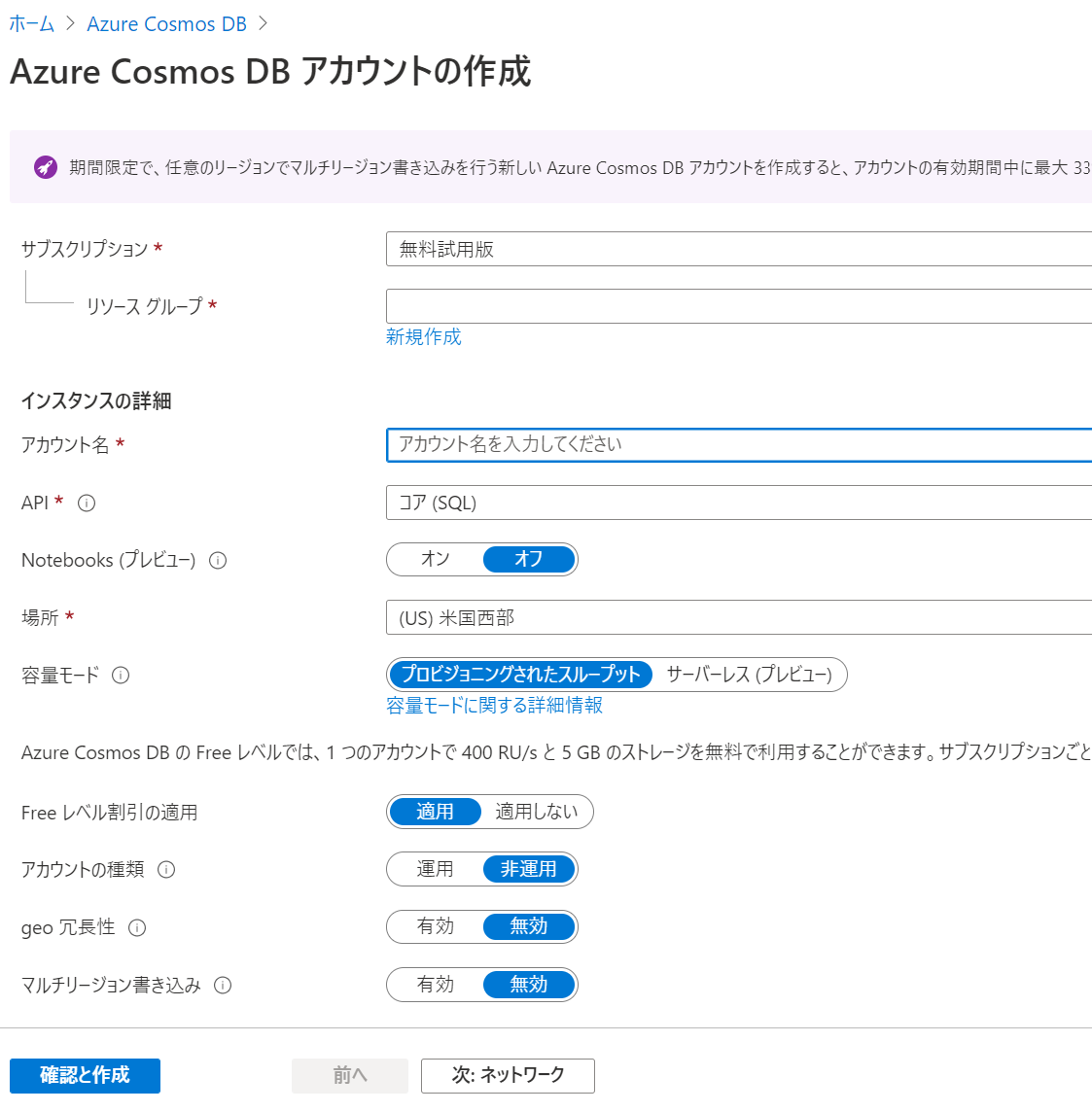The image size is (1092, 1112).
Task: Enable マルチリージョン書き込み with 有効
Action: point(435,985)
